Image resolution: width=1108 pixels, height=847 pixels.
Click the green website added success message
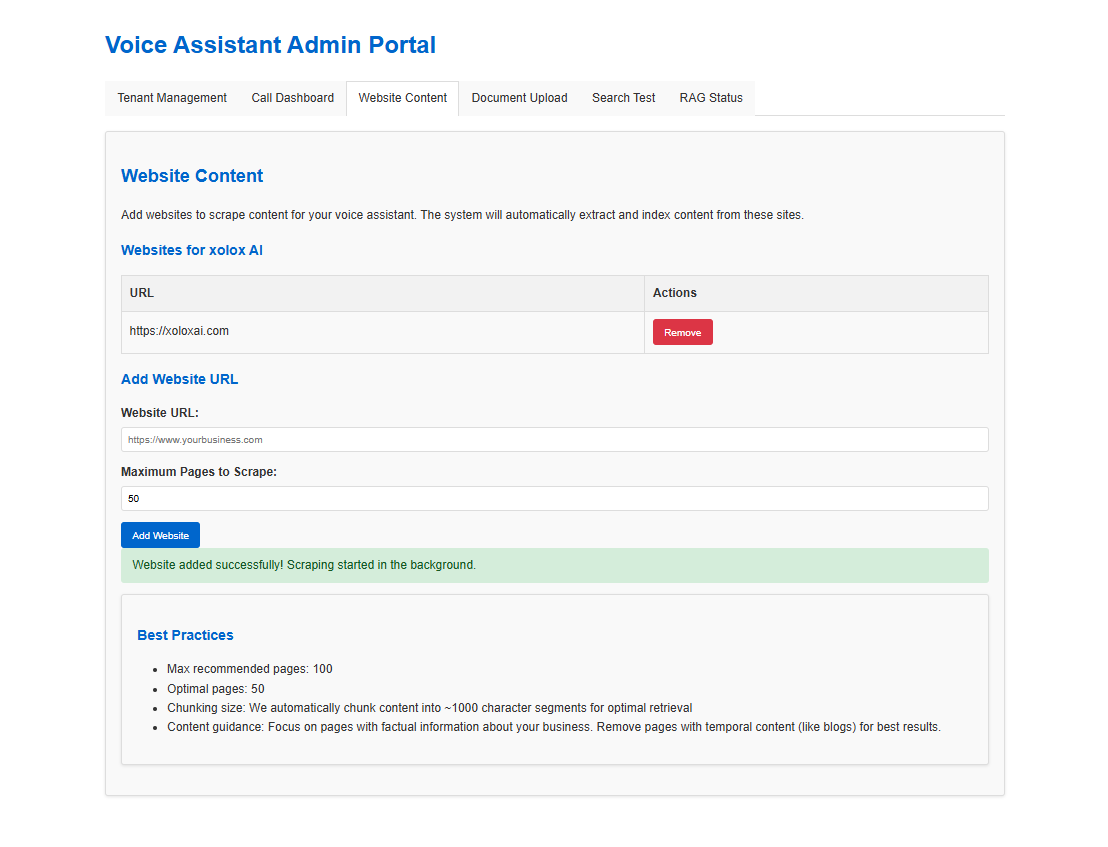click(x=554, y=565)
